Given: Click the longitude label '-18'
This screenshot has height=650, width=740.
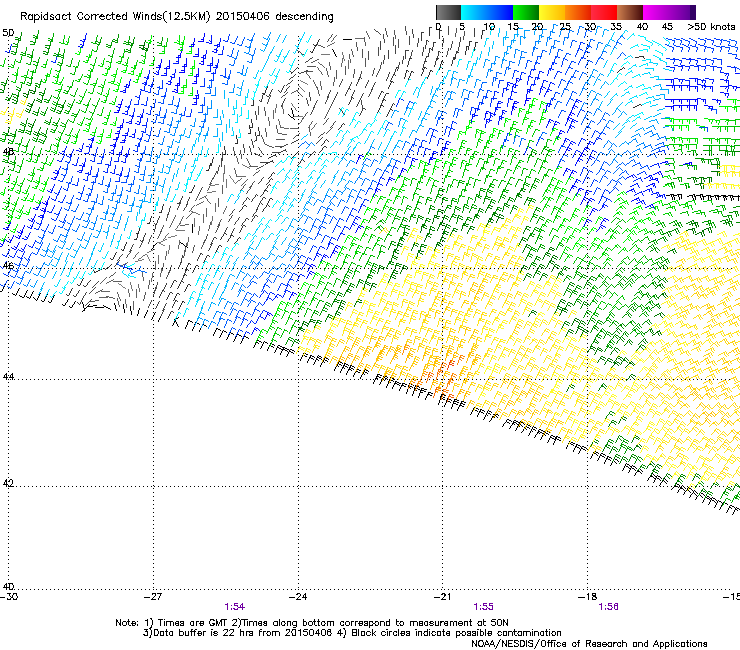Looking at the screenshot, I should tap(588, 597).
